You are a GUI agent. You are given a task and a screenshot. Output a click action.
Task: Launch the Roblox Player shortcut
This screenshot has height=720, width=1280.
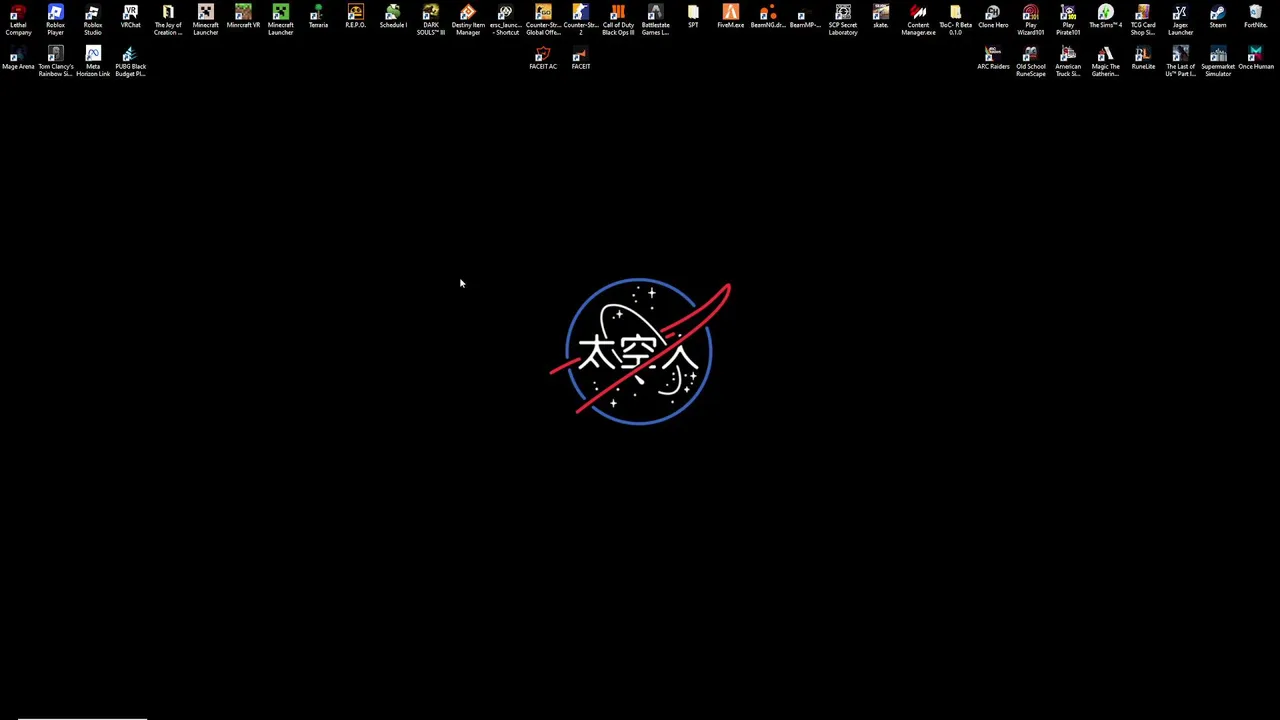point(55,20)
